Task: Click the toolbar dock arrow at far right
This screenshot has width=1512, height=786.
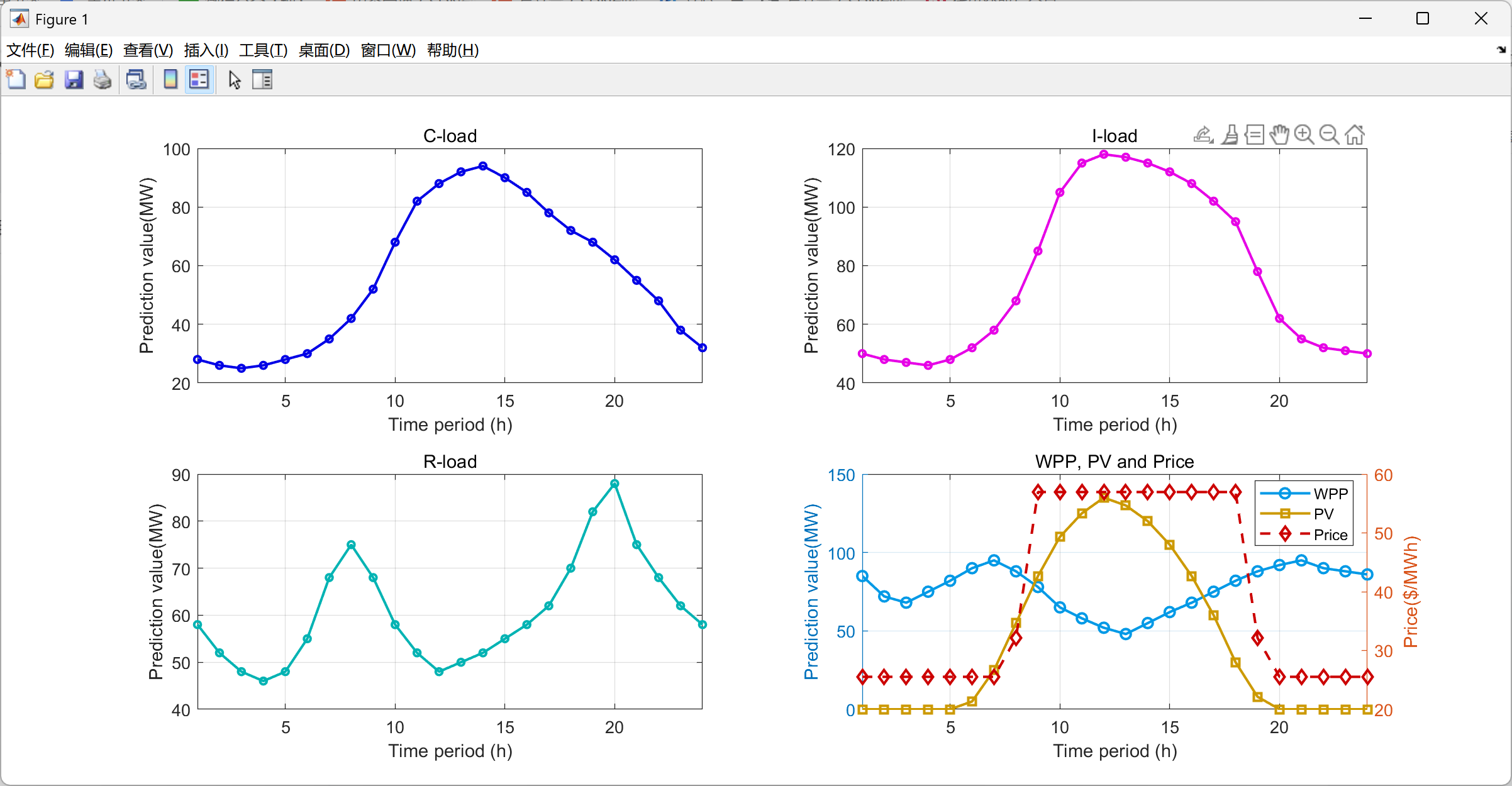Action: coord(1501,50)
